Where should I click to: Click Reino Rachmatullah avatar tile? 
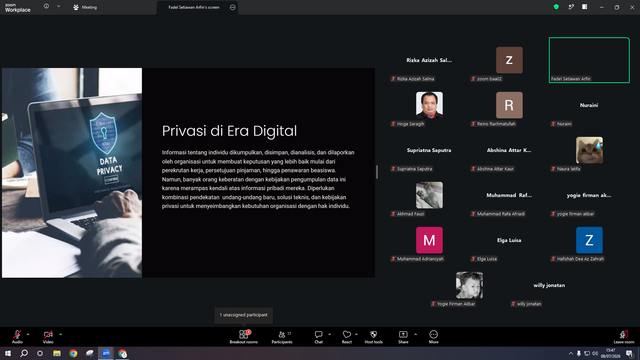tap(509, 105)
